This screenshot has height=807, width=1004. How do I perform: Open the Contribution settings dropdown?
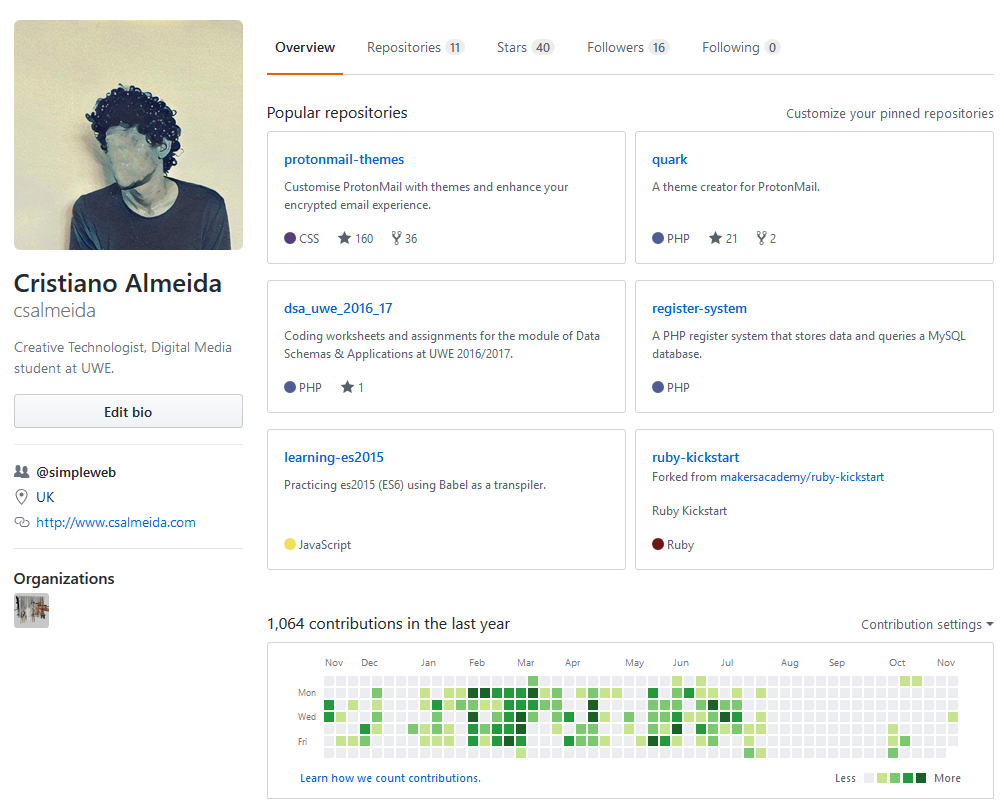coord(925,624)
